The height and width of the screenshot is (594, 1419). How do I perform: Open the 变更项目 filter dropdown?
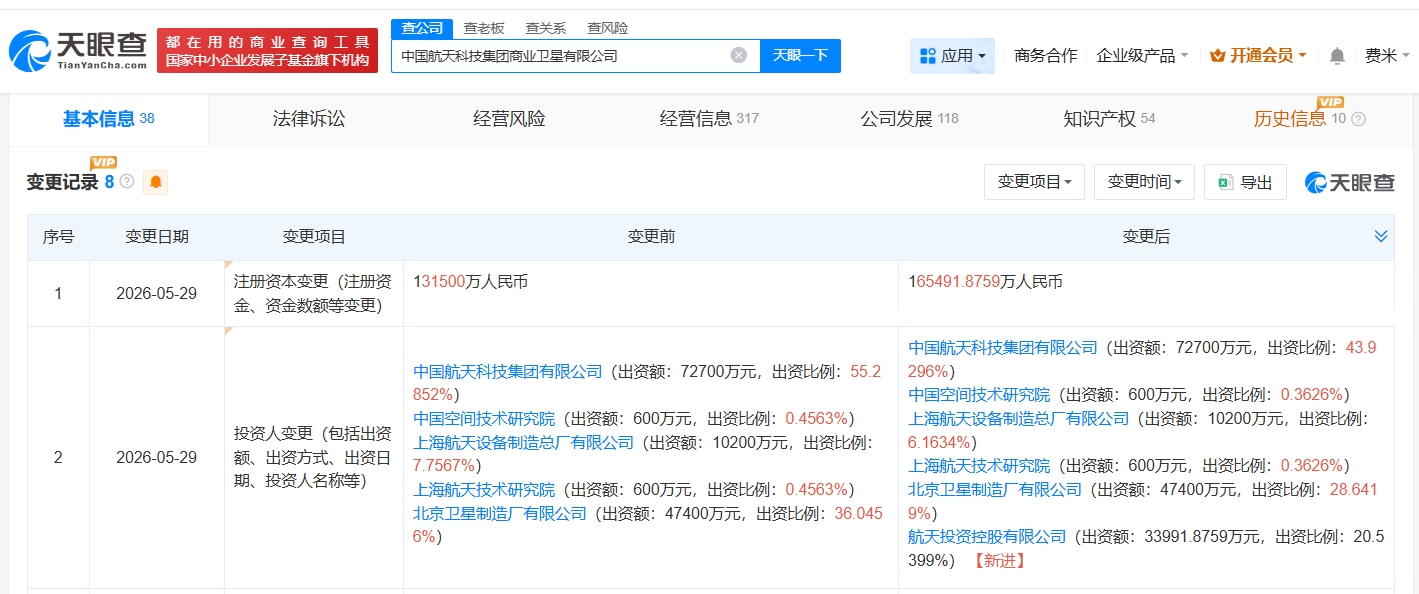(x=1034, y=182)
